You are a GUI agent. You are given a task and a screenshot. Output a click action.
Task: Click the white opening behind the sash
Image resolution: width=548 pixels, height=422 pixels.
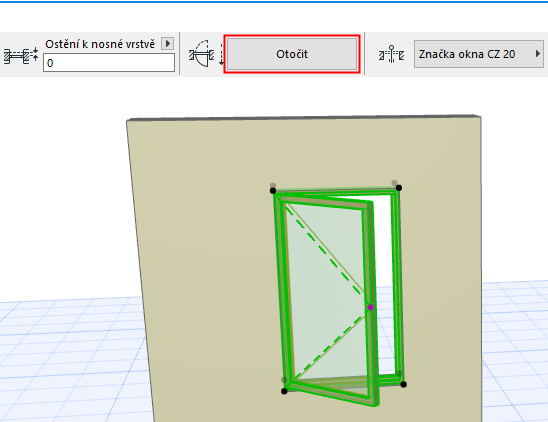384,280
